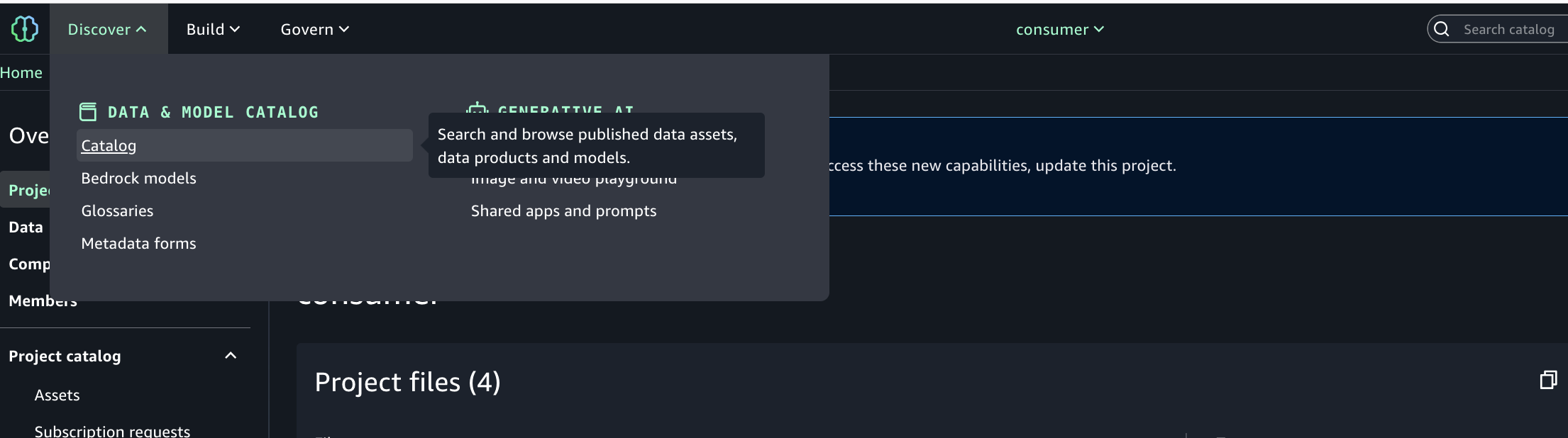Click the Generative AI robot icon
This screenshot has width=1568, height=438.
pyautogui.click(x=477, y=108)
